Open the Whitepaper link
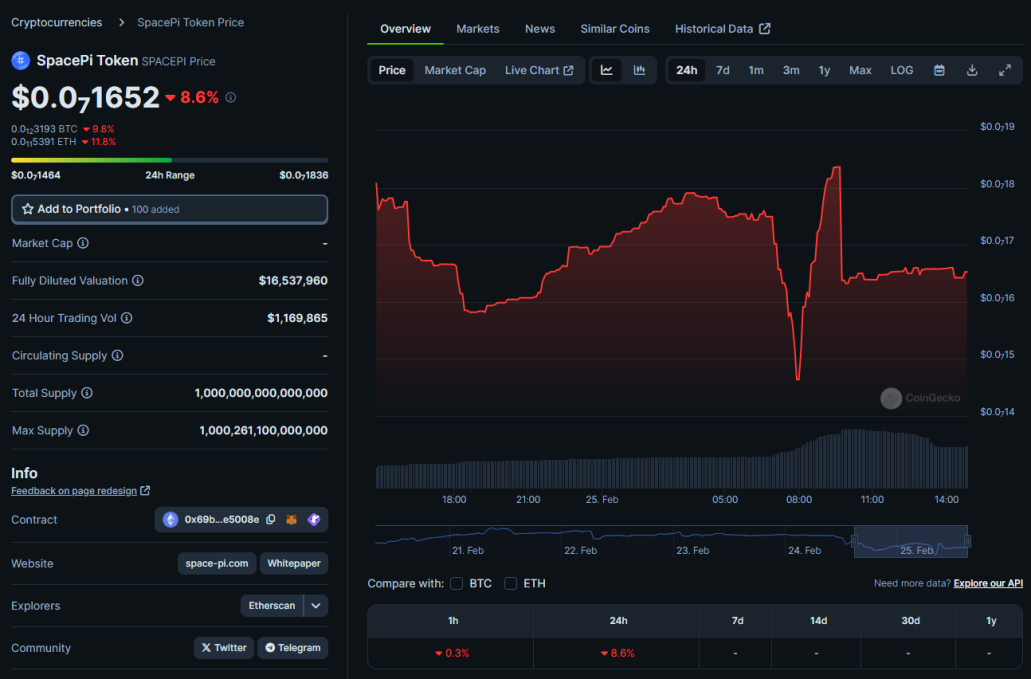 pyautogui.click(x=294, y=563)
